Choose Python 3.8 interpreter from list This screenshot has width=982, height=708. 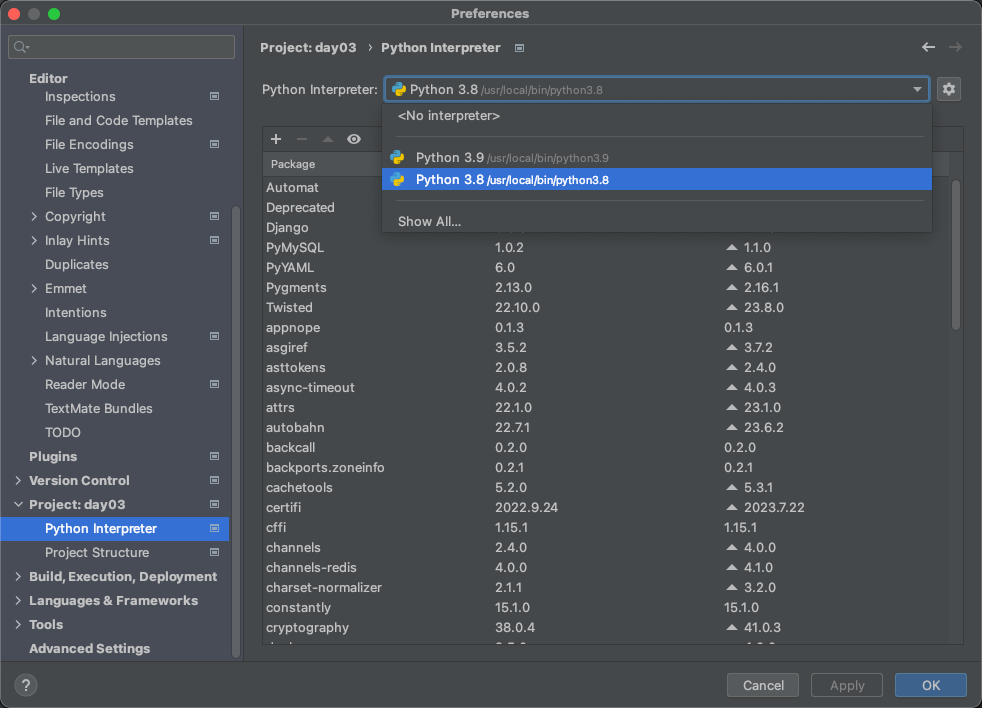point(656,179)
